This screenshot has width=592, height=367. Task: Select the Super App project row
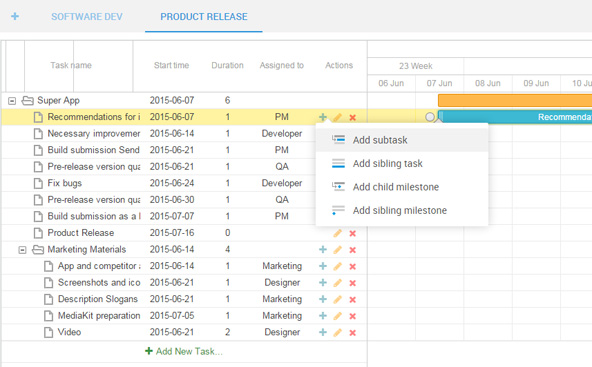184,100
